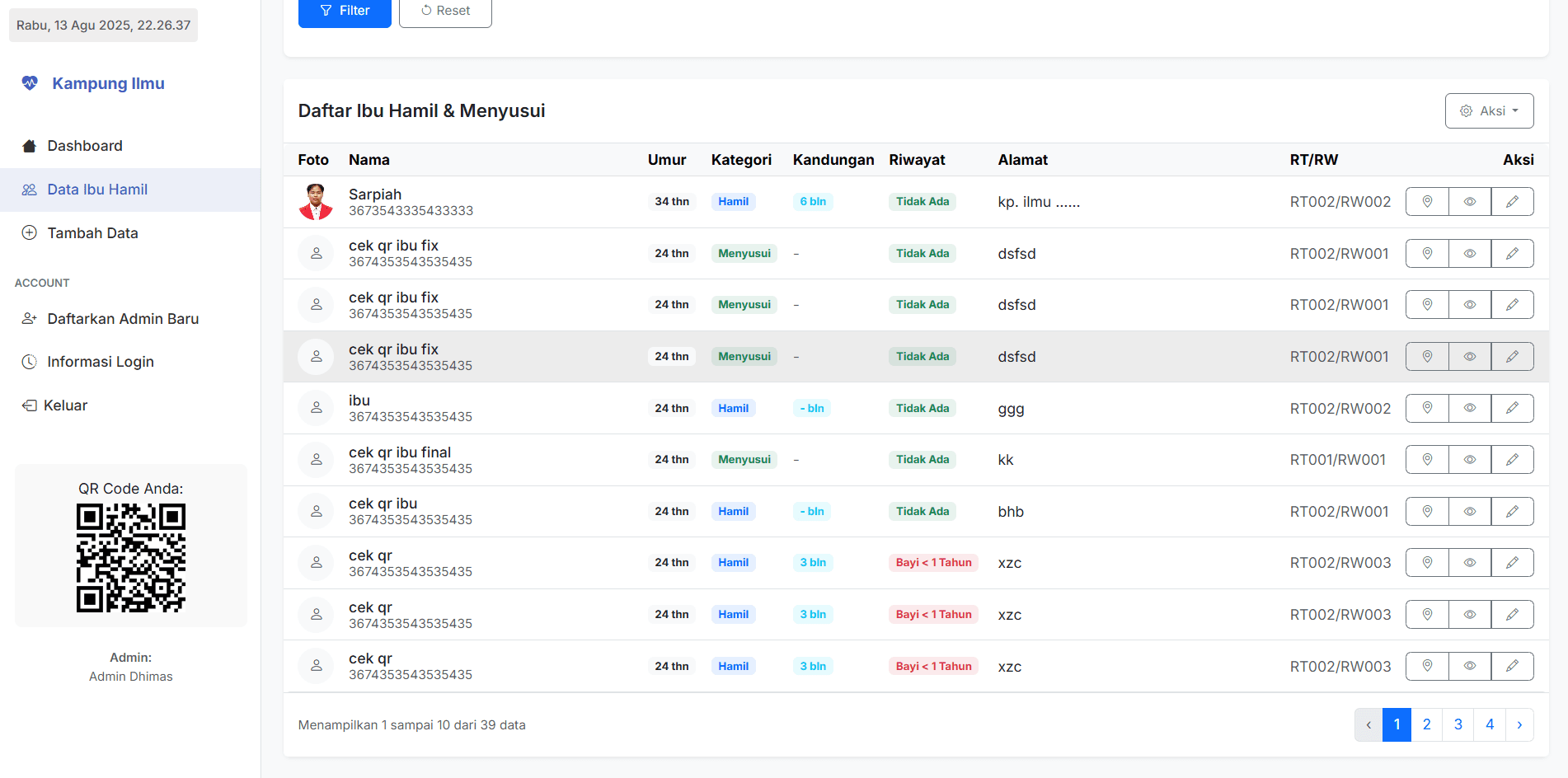
Task: Click address kp. ilmu ......
Action: tap(1039, 202)
